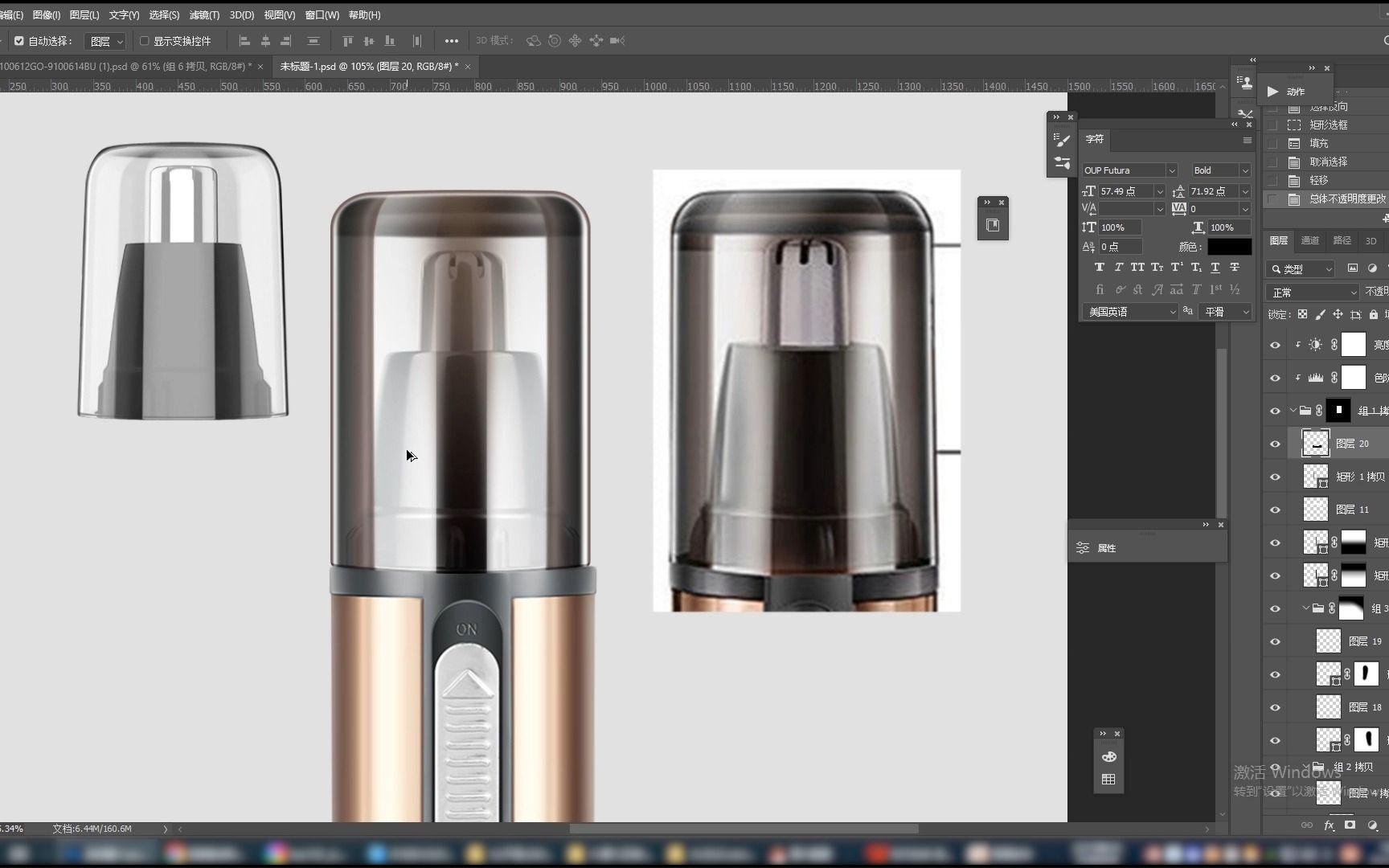The height and width of the screenshot is (868, 1389).
Task: Open the 滤镜(T) menu
Action: 204,15
